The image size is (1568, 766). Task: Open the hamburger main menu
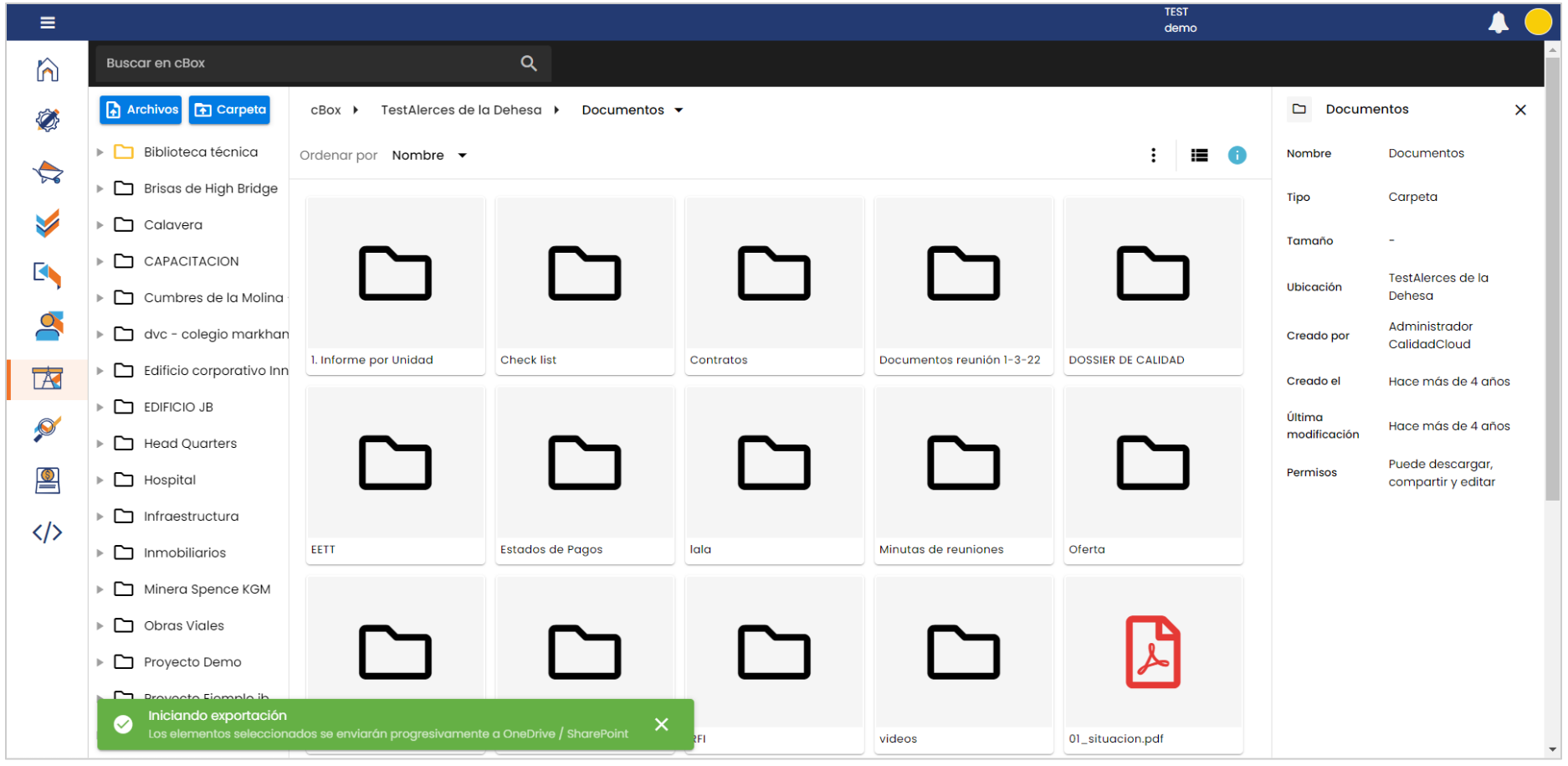point(48,23)
